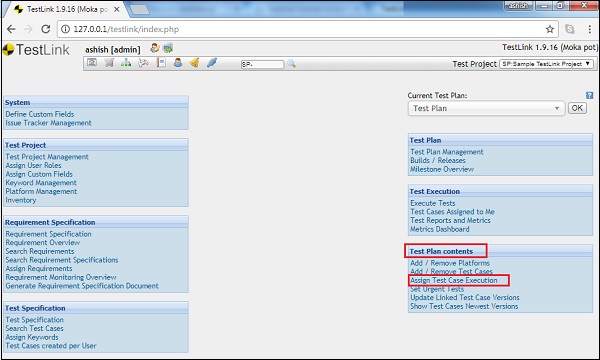Click the magnifier search icon beside SP- field

pyautogui.click(x=292, y=64)
